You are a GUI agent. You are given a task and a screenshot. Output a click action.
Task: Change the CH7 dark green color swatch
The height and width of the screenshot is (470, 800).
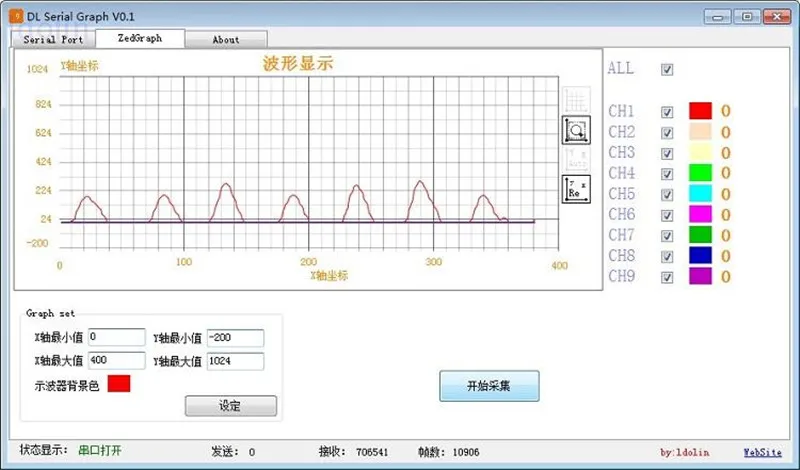click(700, 235)
